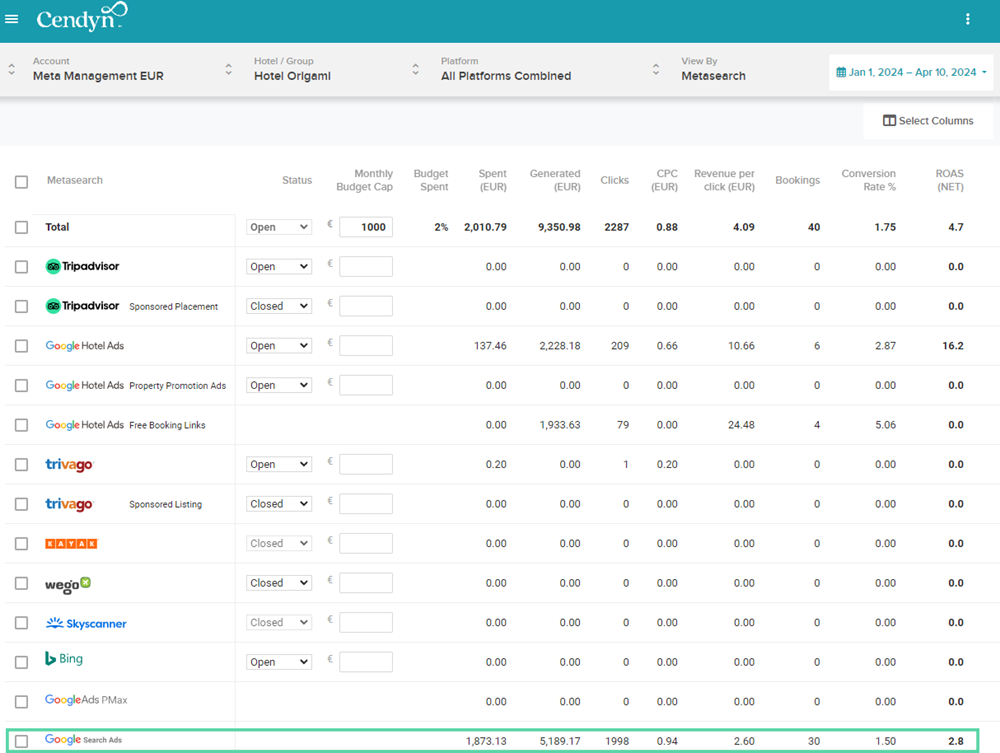The height and width of the screenshot is (753, 1000).
Task: Check the Bing row checkbox
Action: tap(22, 662)
